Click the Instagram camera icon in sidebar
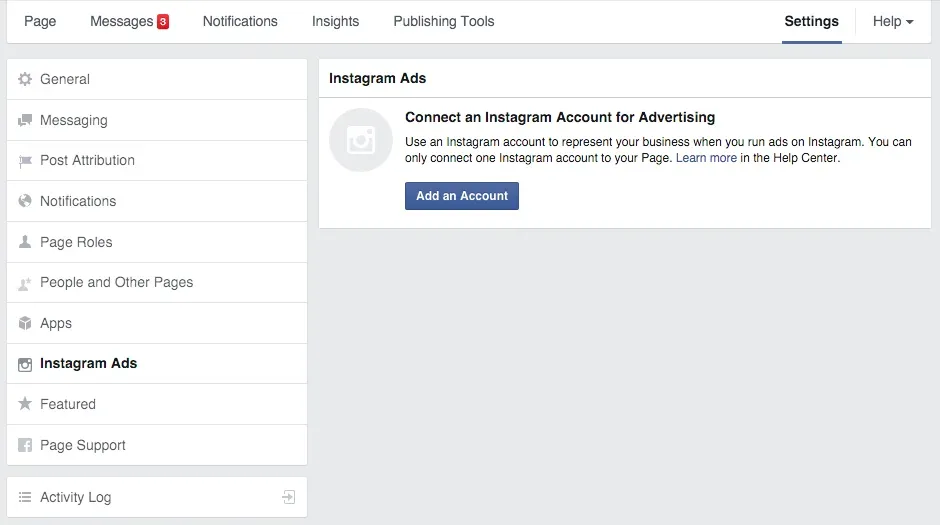Image resolution: width=940 pixels, height=525 pixels. coord(25,364)
